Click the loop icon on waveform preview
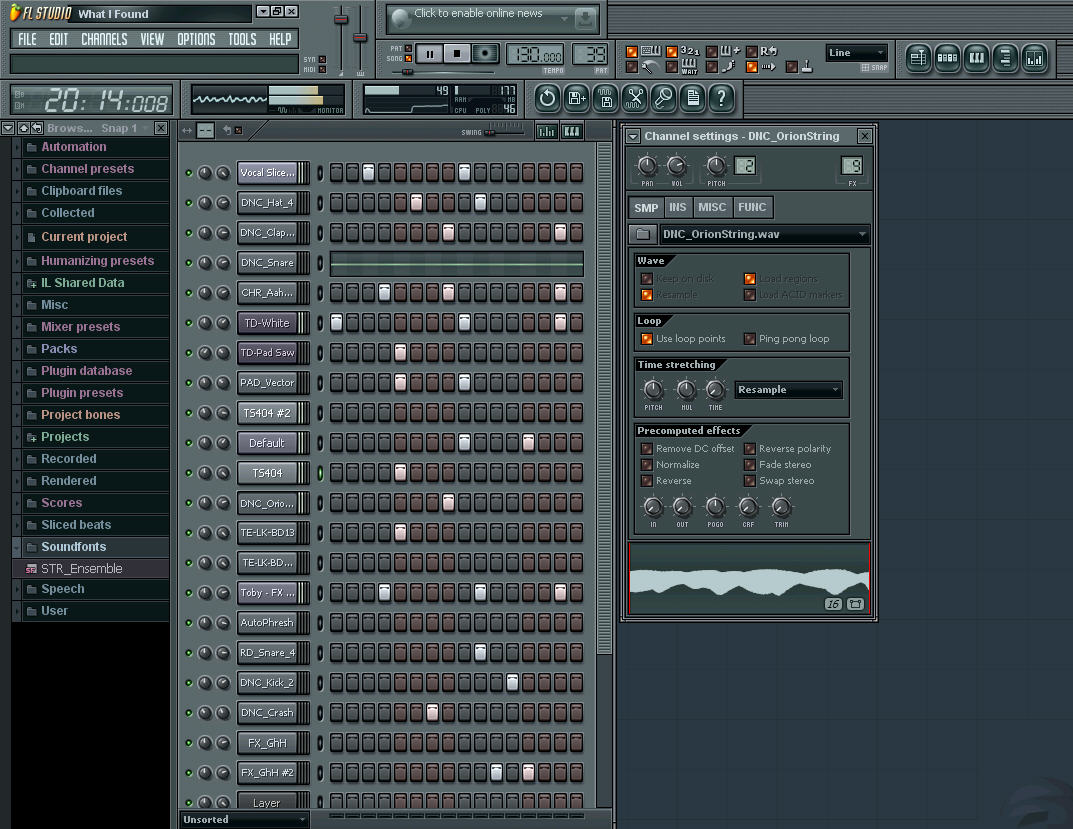The image size is (1073, 829). point(855,604)
